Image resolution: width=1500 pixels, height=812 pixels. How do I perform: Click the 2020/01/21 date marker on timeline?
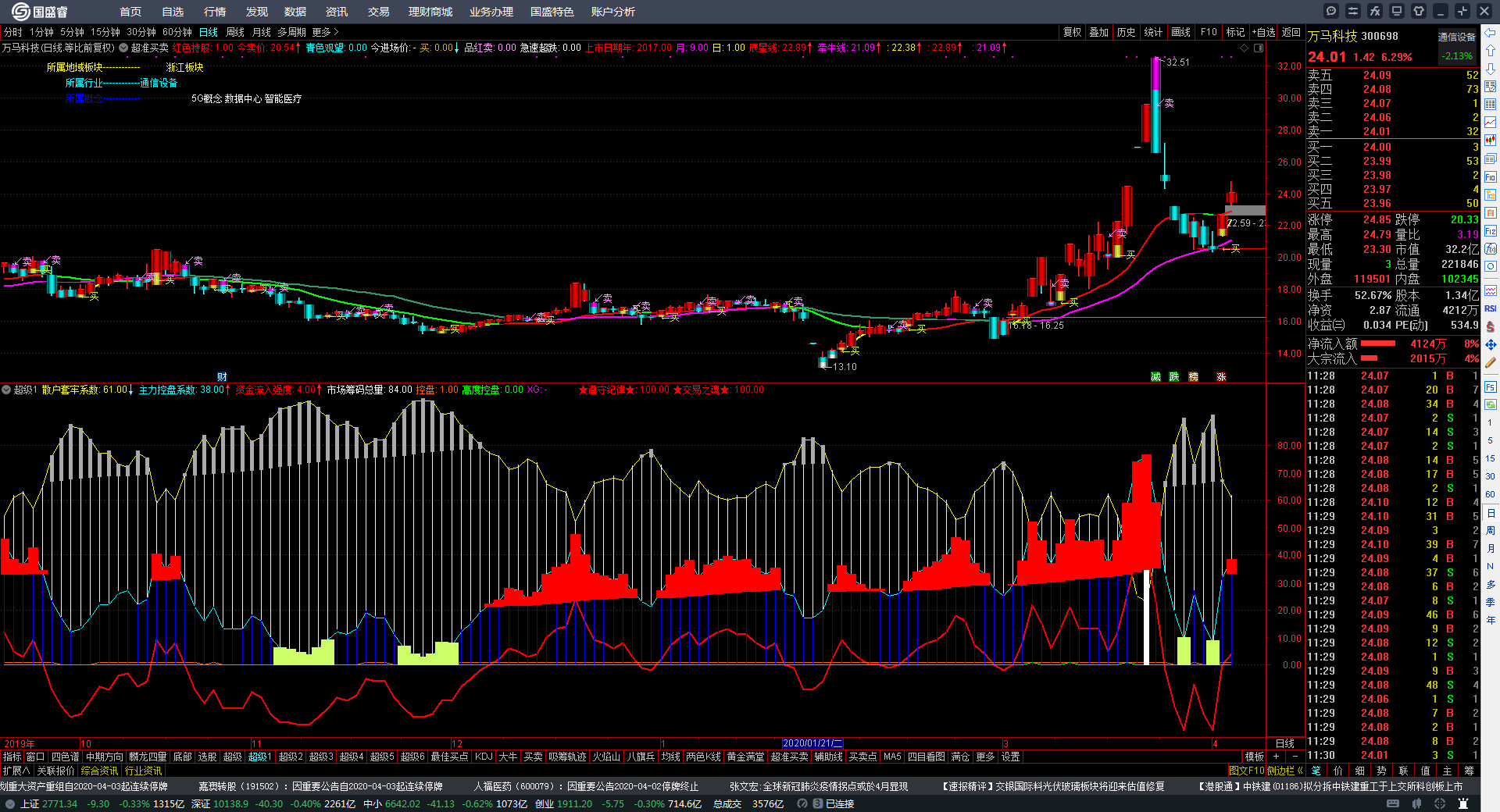pos(812,743)
